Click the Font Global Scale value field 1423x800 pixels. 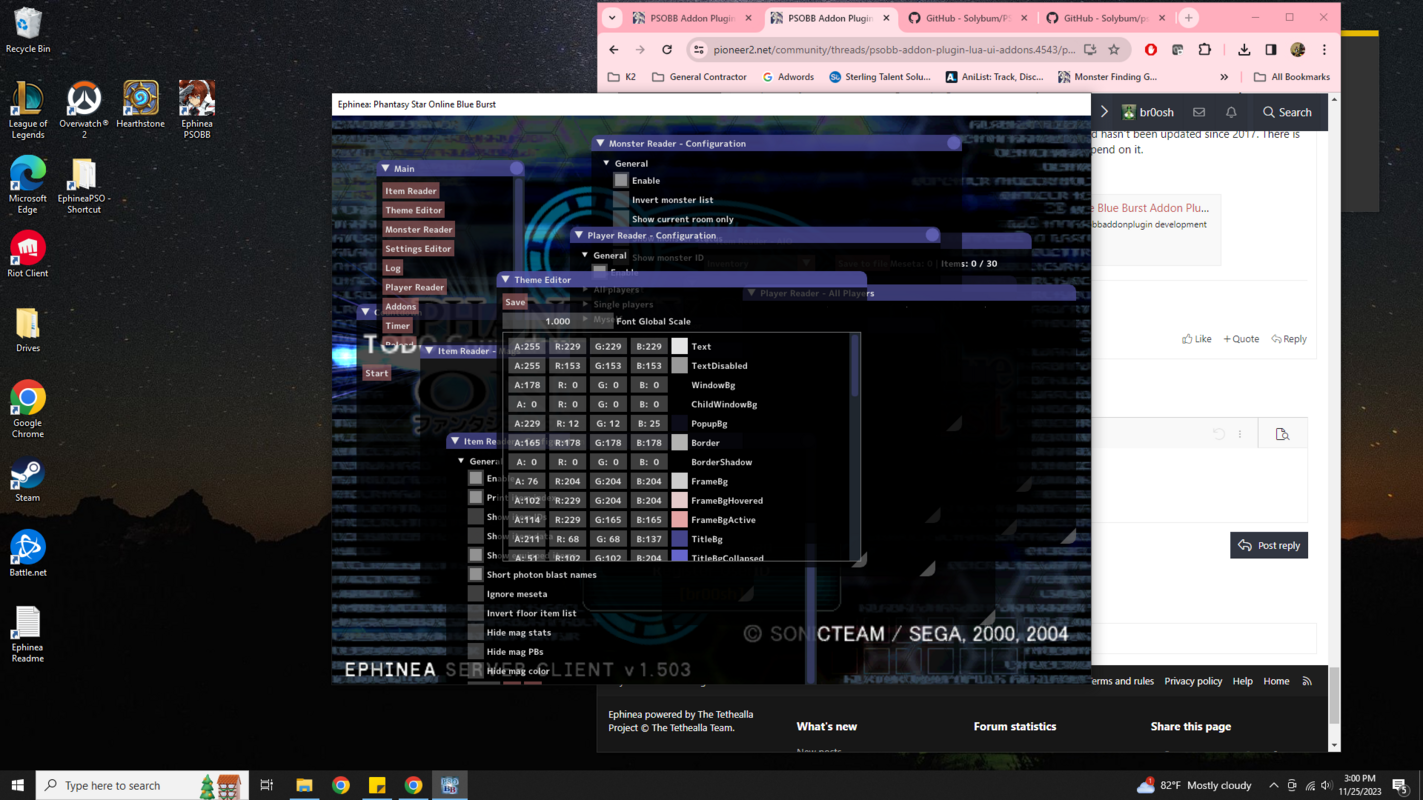coord(558,321)
